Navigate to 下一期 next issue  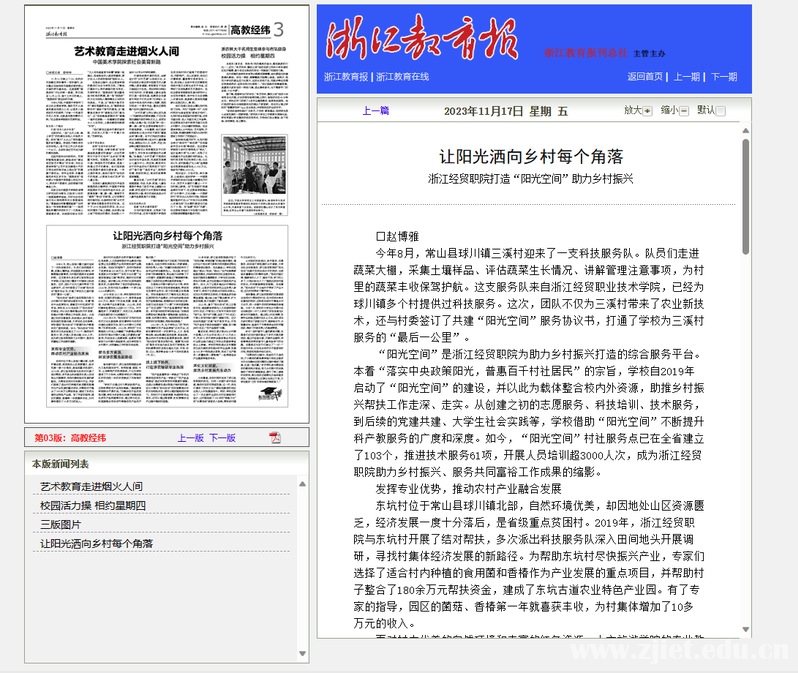tap(723, 76)
